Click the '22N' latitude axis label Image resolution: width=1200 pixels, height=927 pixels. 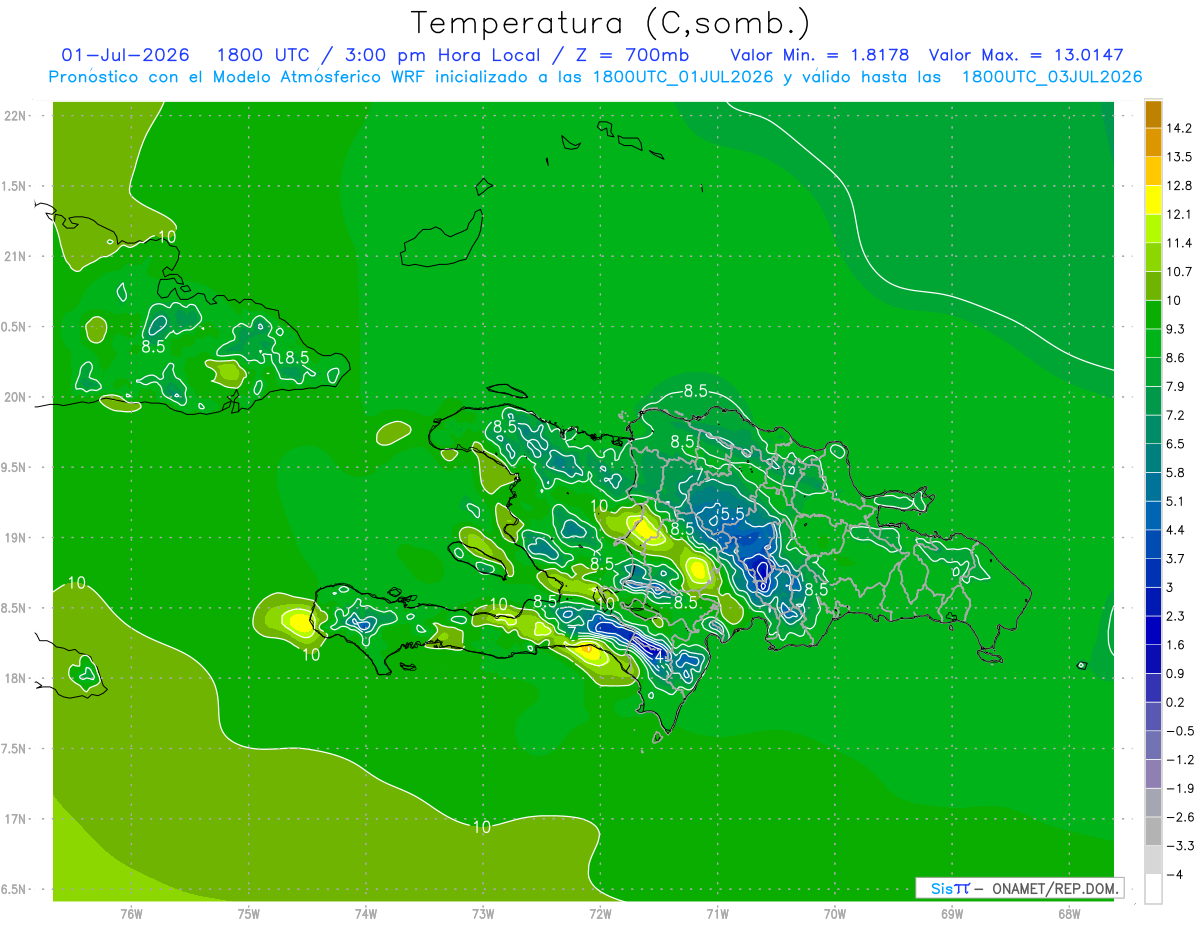pyautogui.click(x=15, y=116)
